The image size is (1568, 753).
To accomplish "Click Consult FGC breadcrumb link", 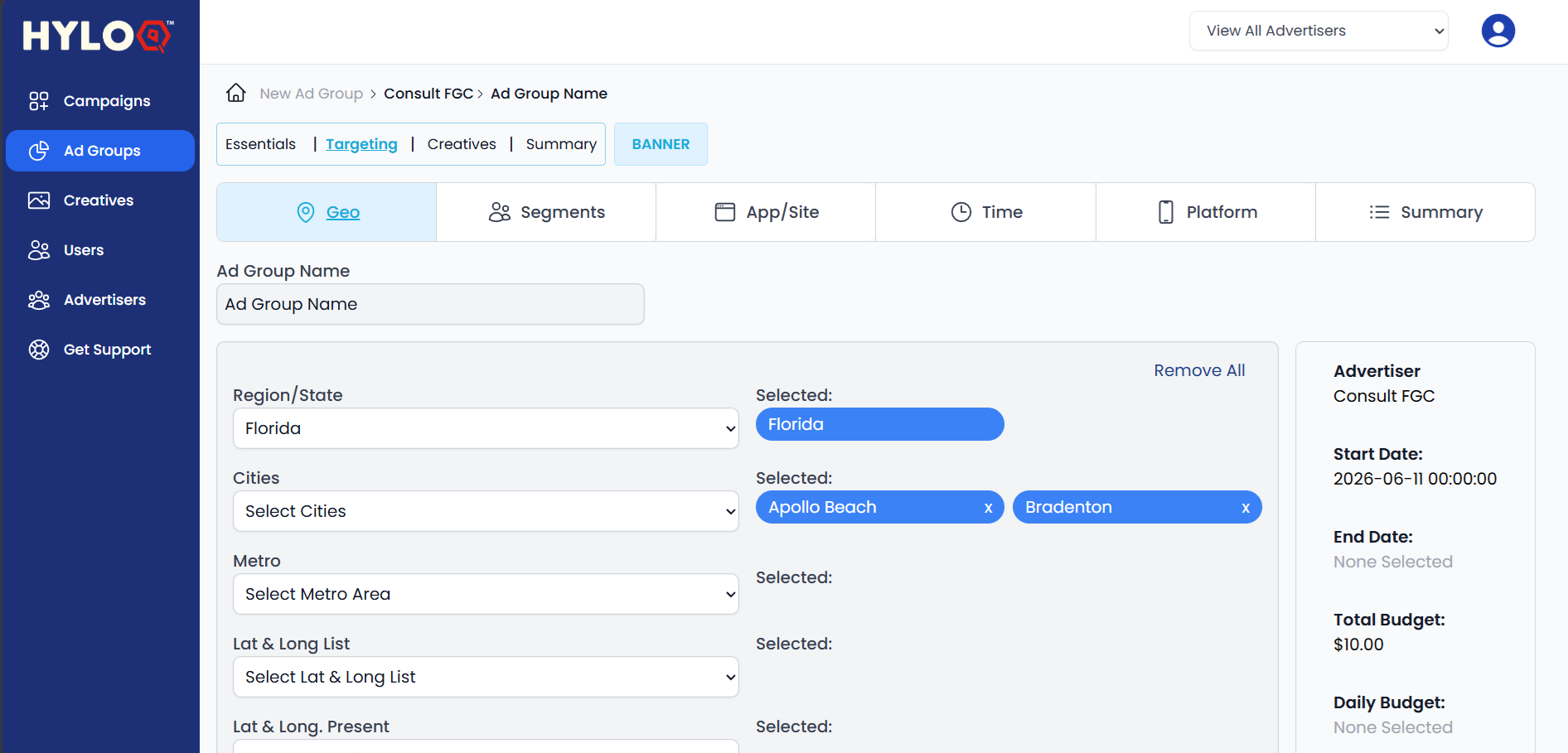I will [428, 94].
